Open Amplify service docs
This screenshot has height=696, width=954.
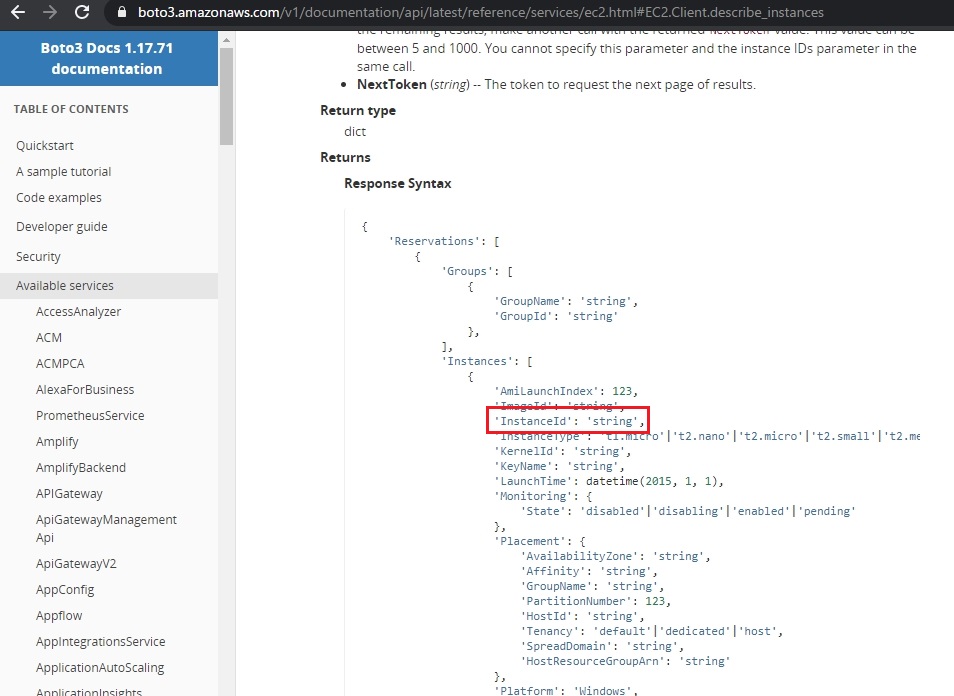click(57, 442)
